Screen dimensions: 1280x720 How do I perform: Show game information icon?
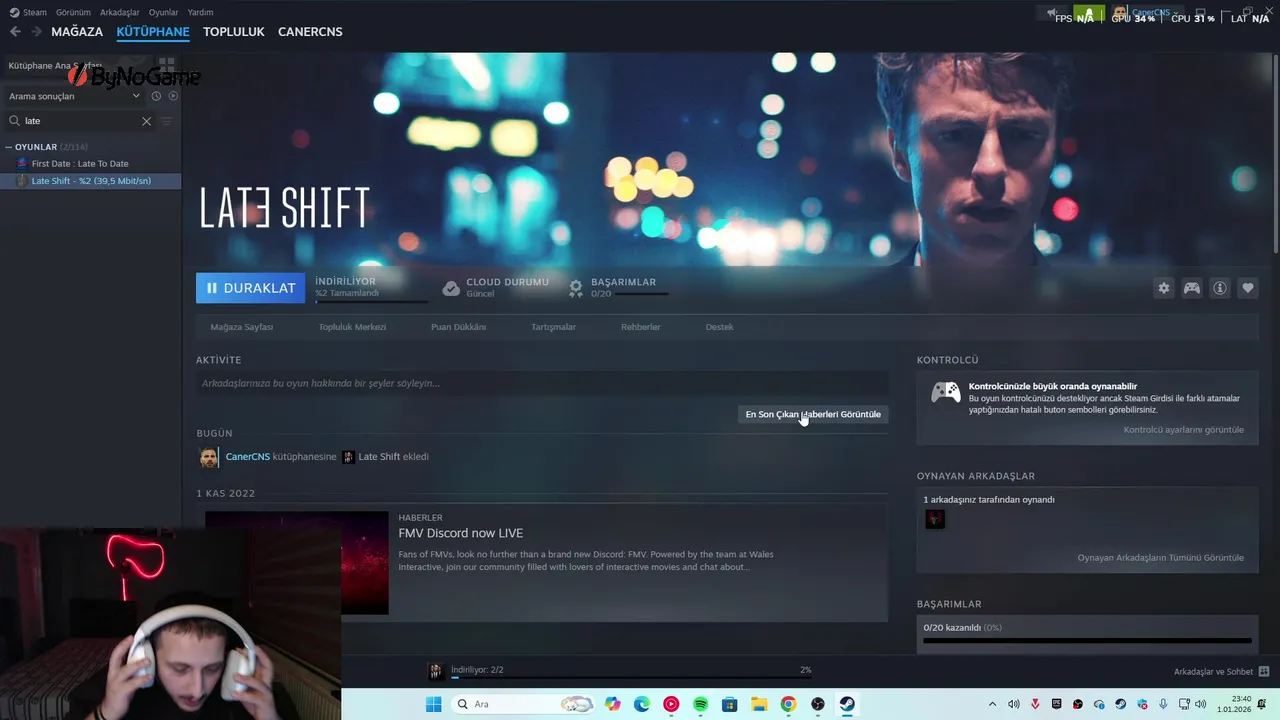(x=1220, y=288)
